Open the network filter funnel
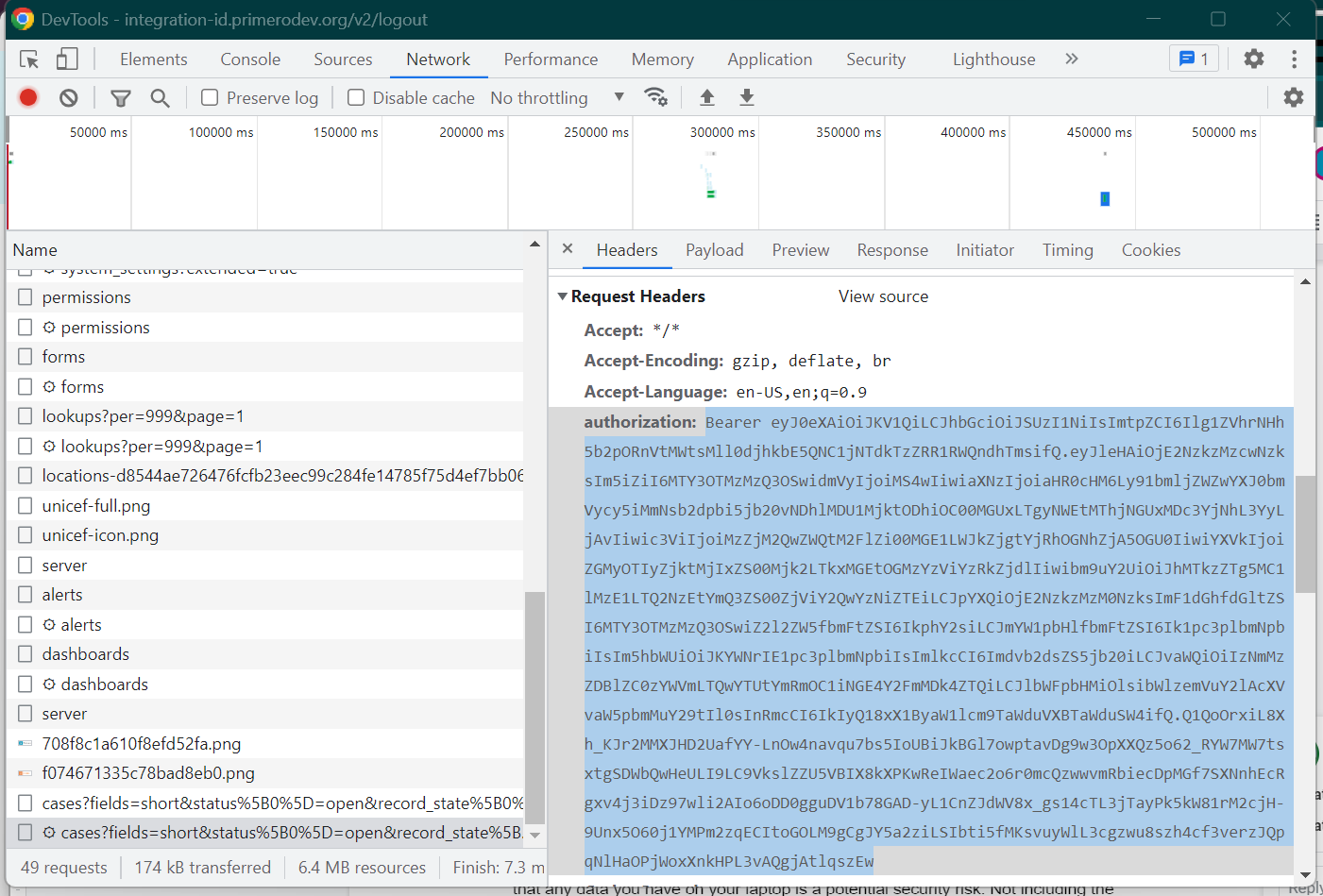 [121, 97]
